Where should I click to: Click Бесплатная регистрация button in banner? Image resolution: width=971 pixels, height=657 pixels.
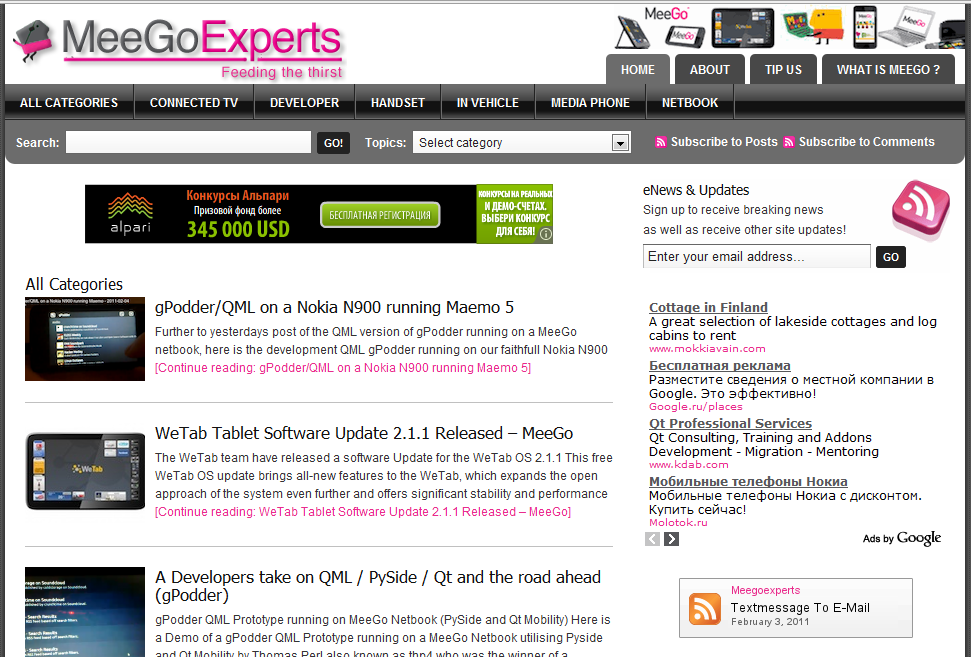[380, 215]
